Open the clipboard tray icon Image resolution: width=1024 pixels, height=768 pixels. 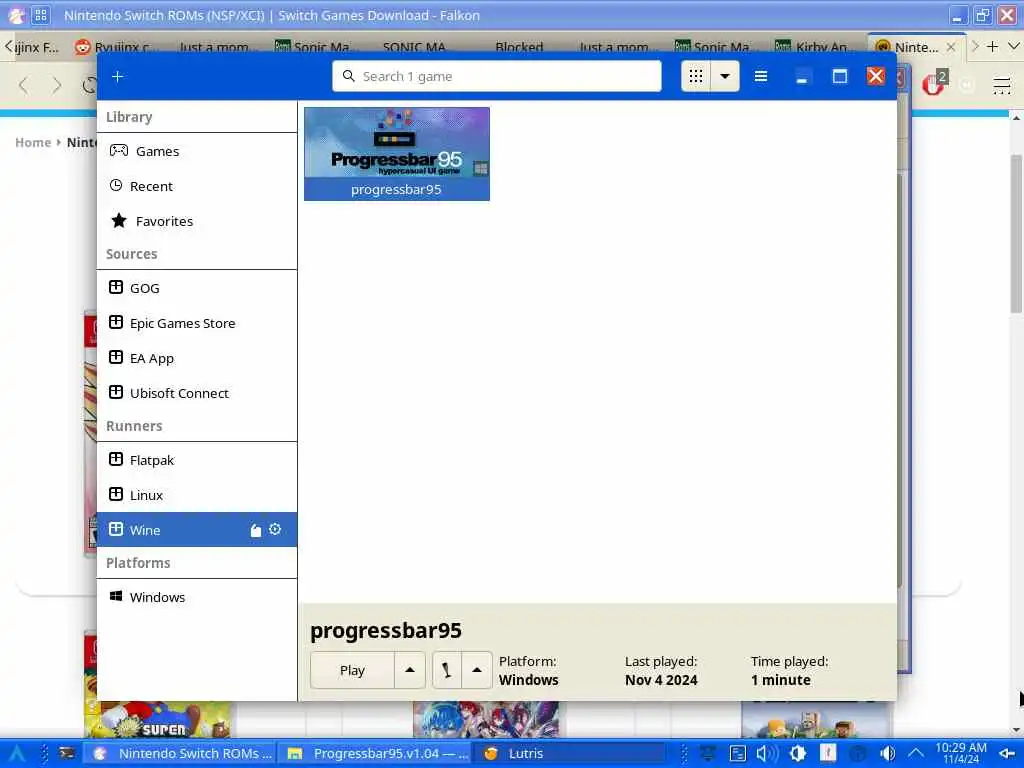738,754
